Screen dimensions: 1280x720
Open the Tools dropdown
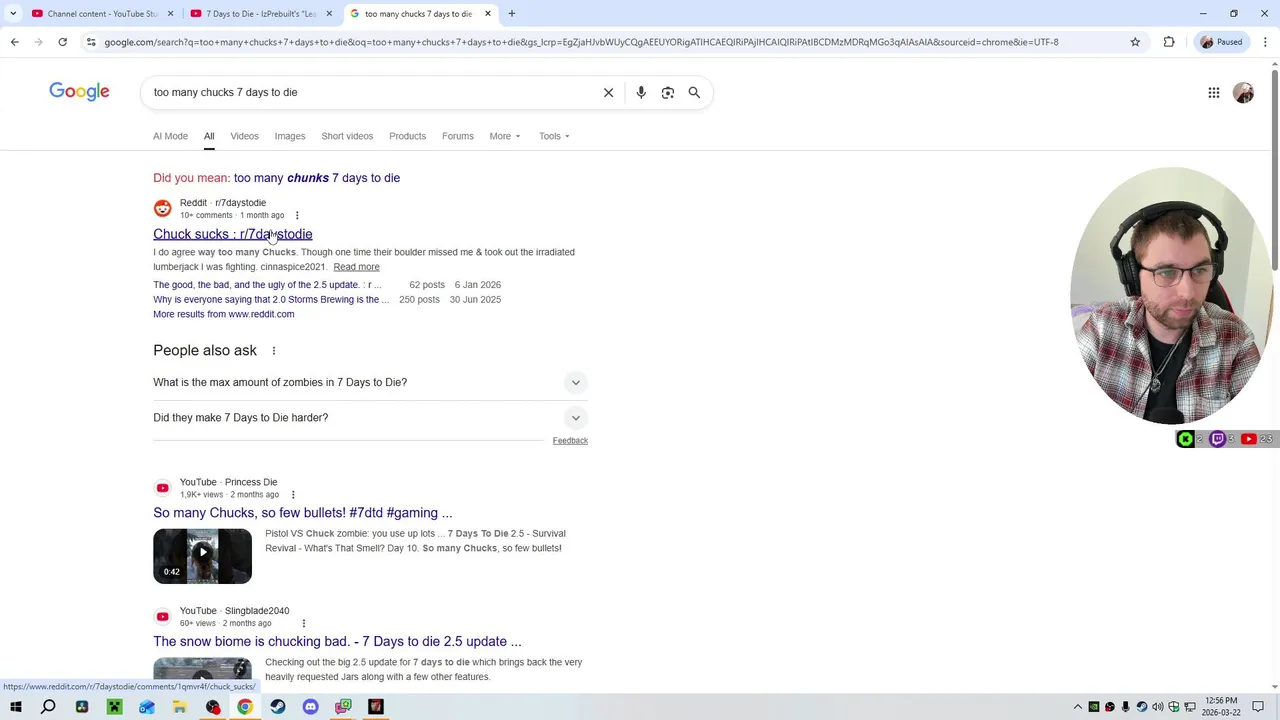(x=554, y=136)
